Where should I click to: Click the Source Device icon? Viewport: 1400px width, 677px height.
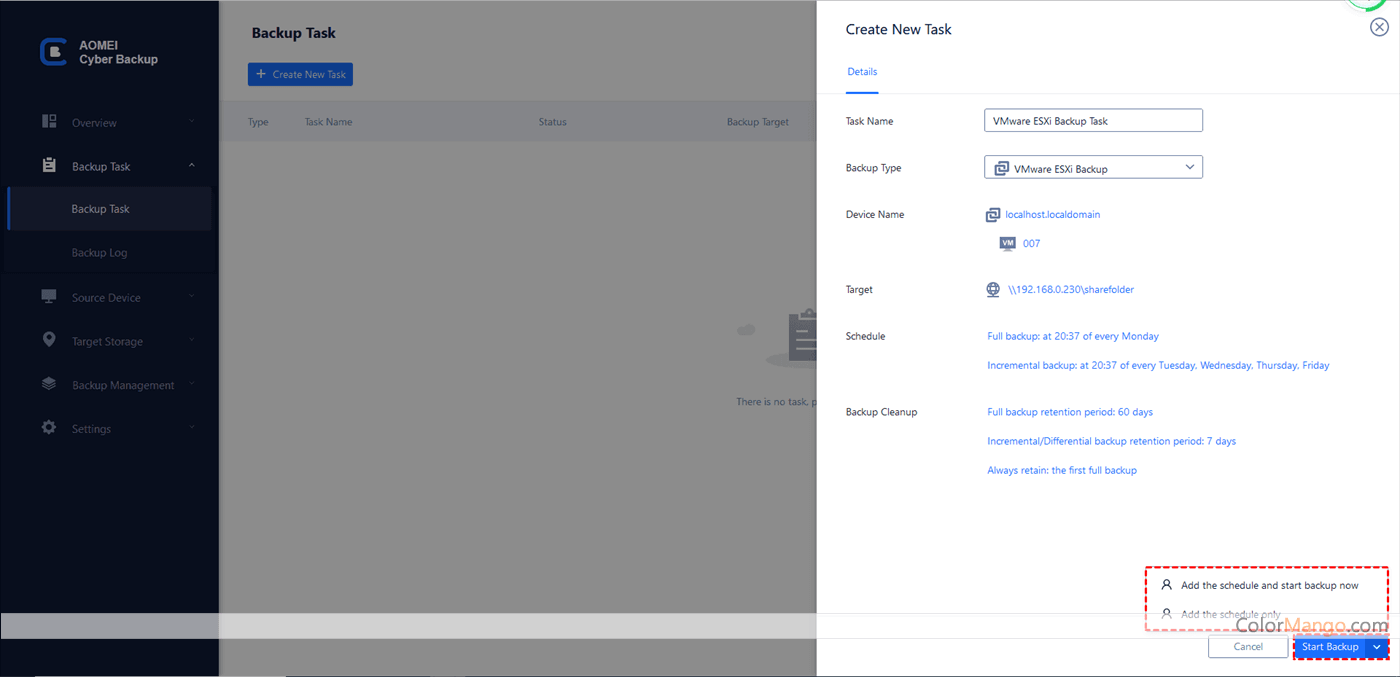click(x=48, y=296)
